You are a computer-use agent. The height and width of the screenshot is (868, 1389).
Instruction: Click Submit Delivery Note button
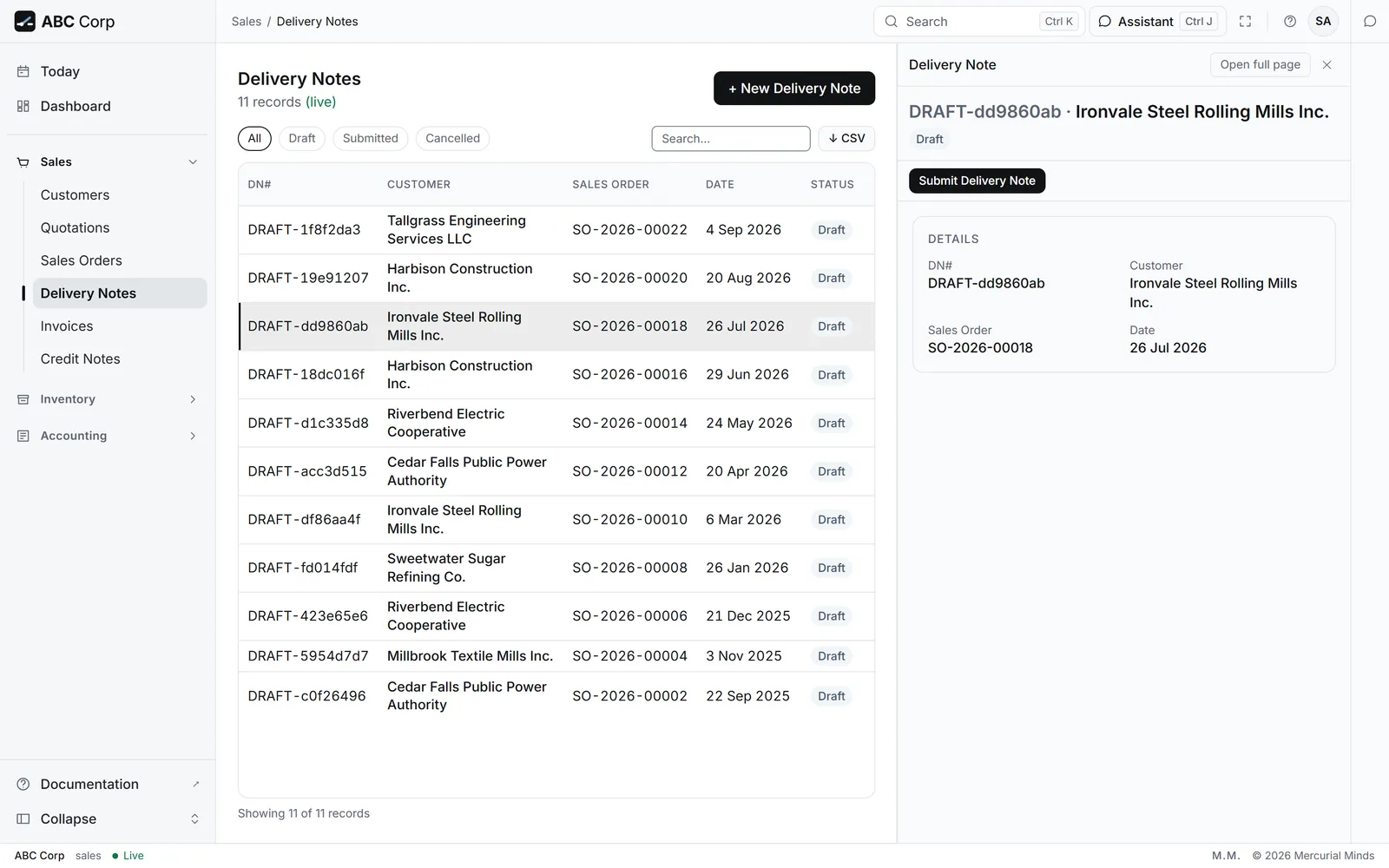(x=977, y=181)
